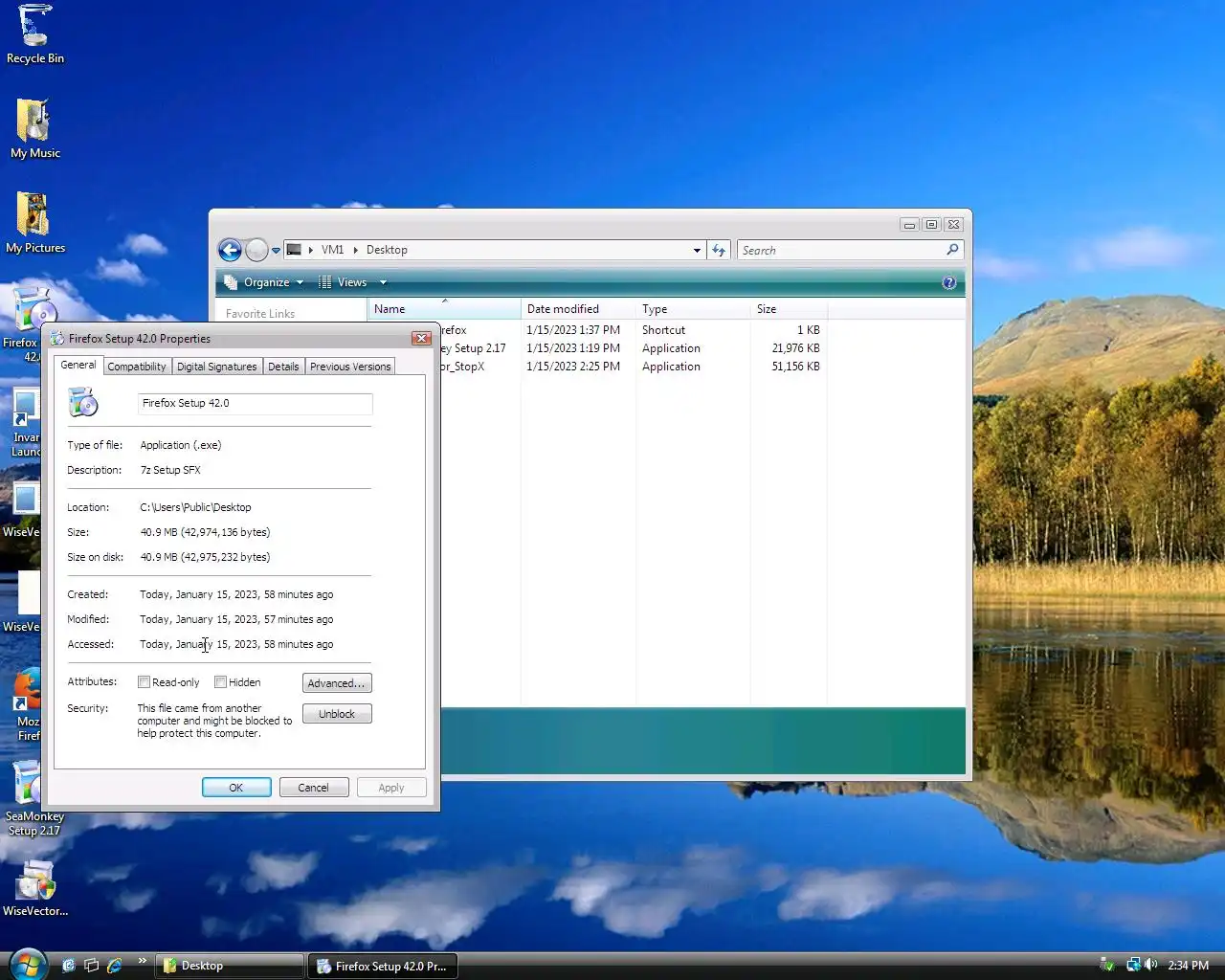
Task: Click the Firefox Setup file icon in Properties
Action: 83,403
